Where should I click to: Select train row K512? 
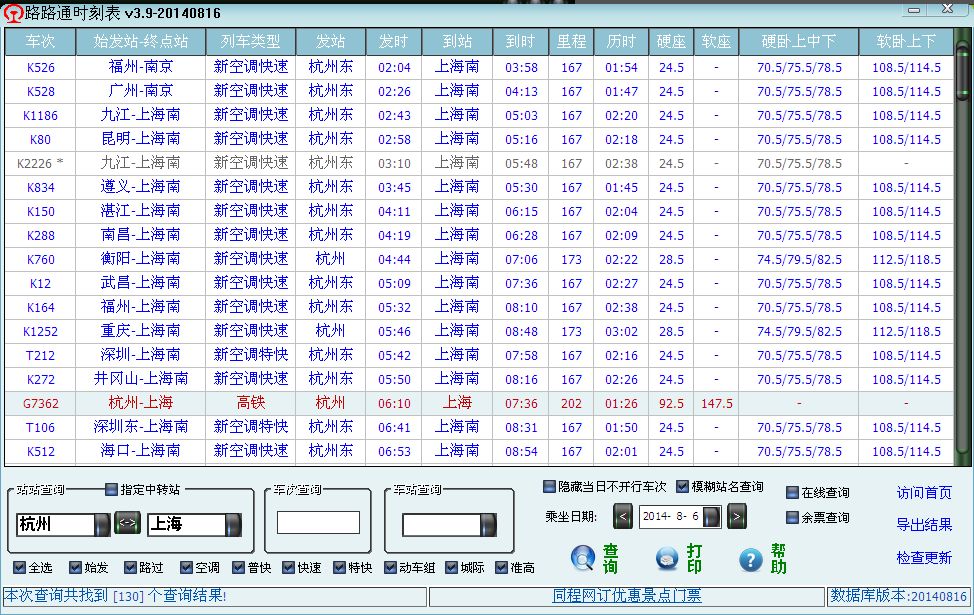click(x=479, y=451)
